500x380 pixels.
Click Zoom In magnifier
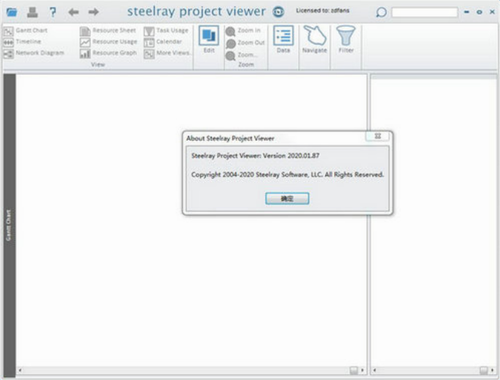[x=243, y=31]
